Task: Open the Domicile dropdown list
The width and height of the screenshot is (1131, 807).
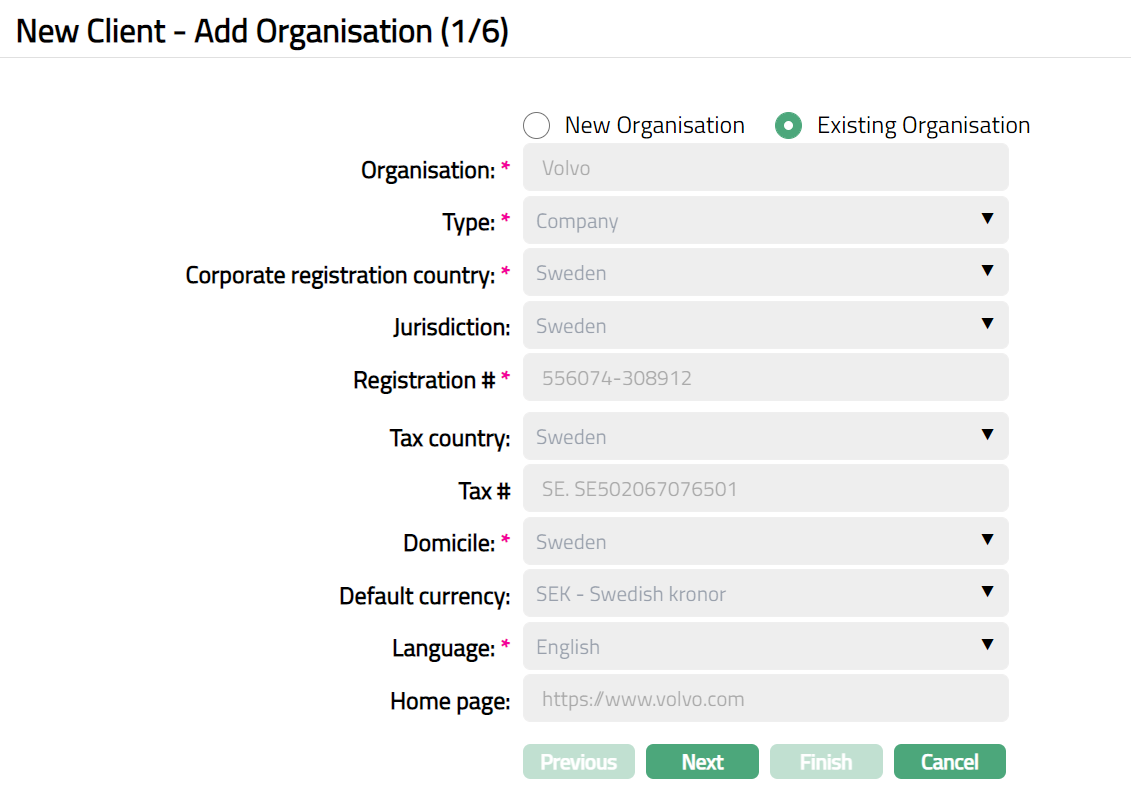Action: coord(765,542)
